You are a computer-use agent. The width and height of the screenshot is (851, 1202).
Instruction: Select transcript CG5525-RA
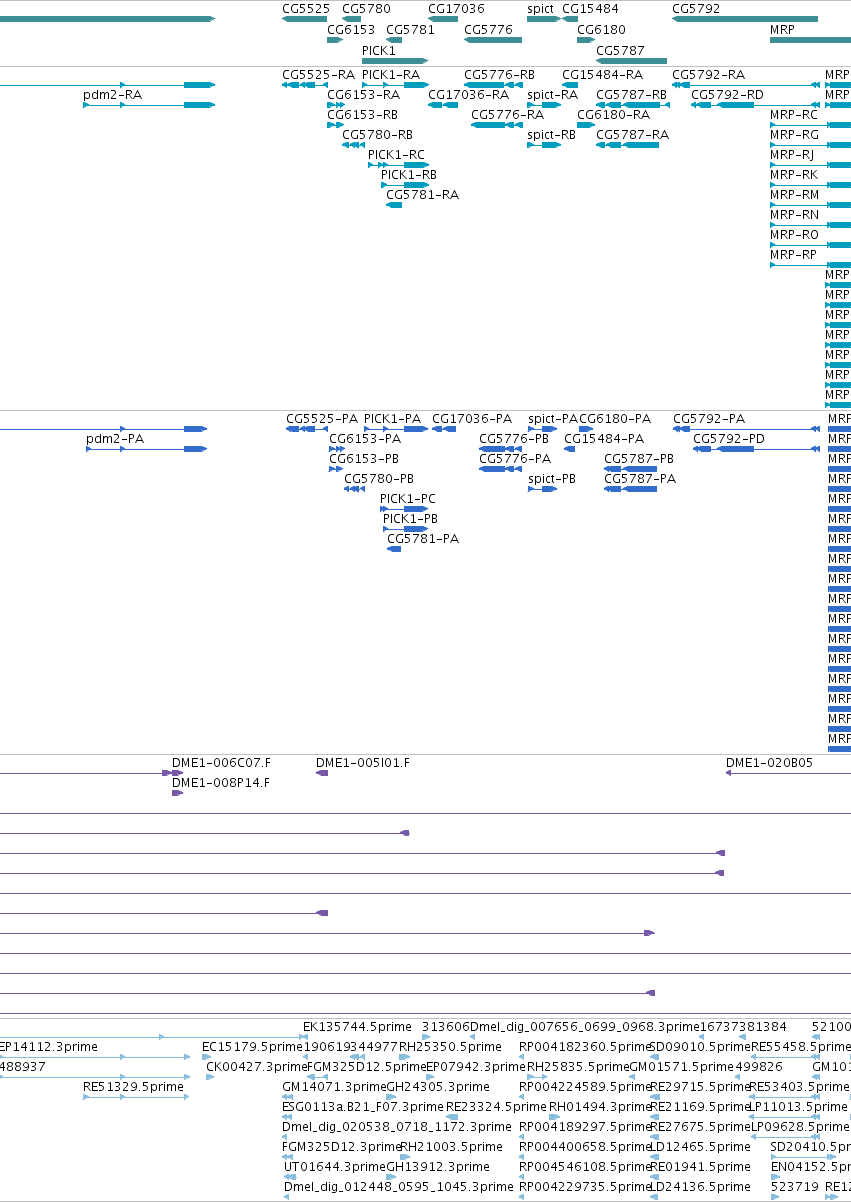click(x=318, y=75)
